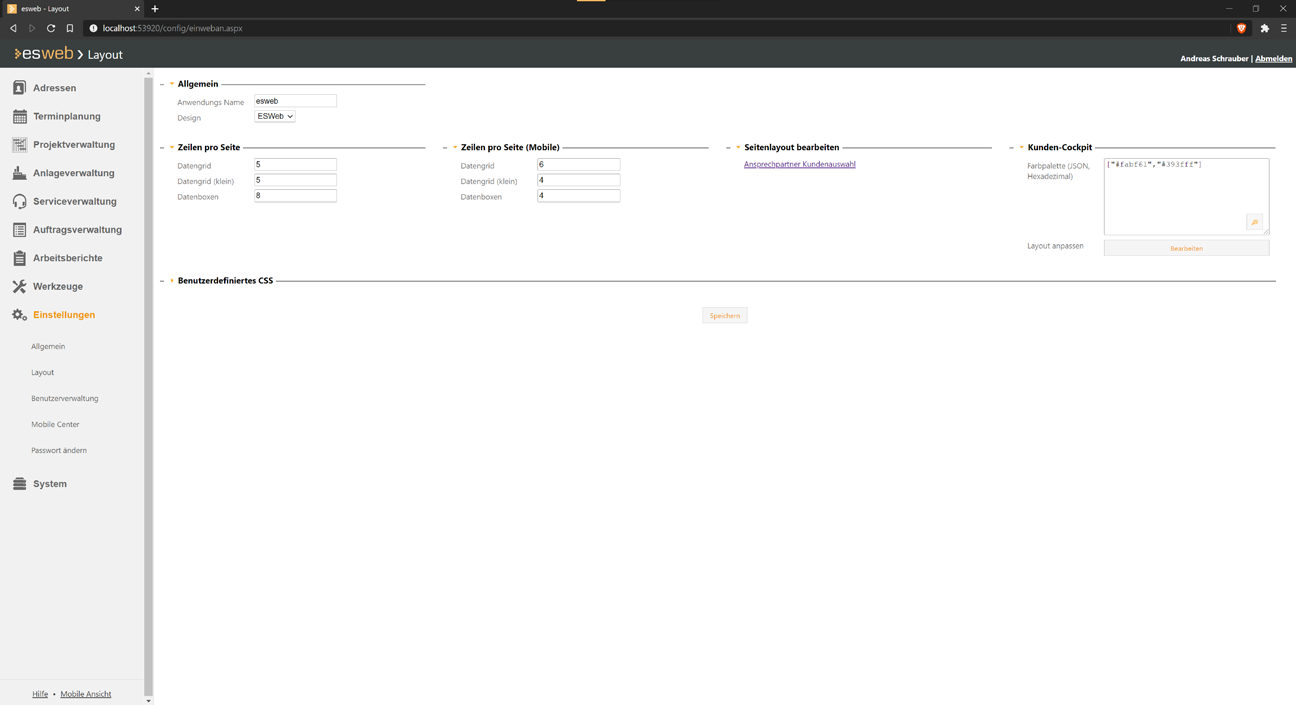Screen dimensions: 1296x705
Task: Select Benutzerverwaltung submenu item
Action: point(65,398)
